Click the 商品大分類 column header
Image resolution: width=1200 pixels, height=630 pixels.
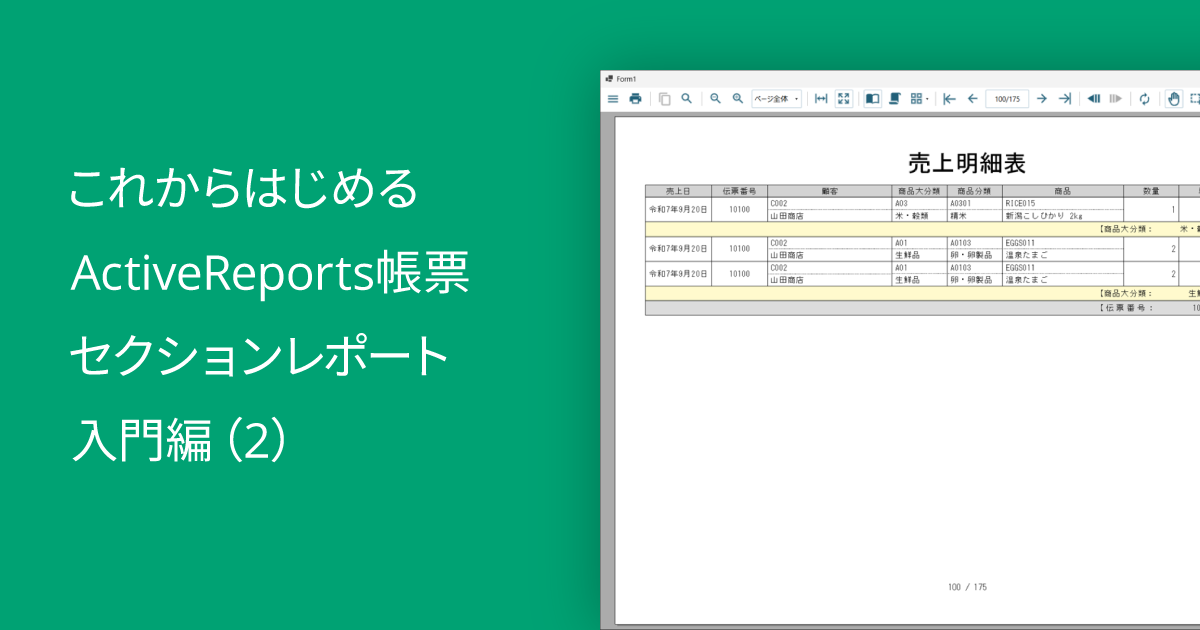coord(919,190)
